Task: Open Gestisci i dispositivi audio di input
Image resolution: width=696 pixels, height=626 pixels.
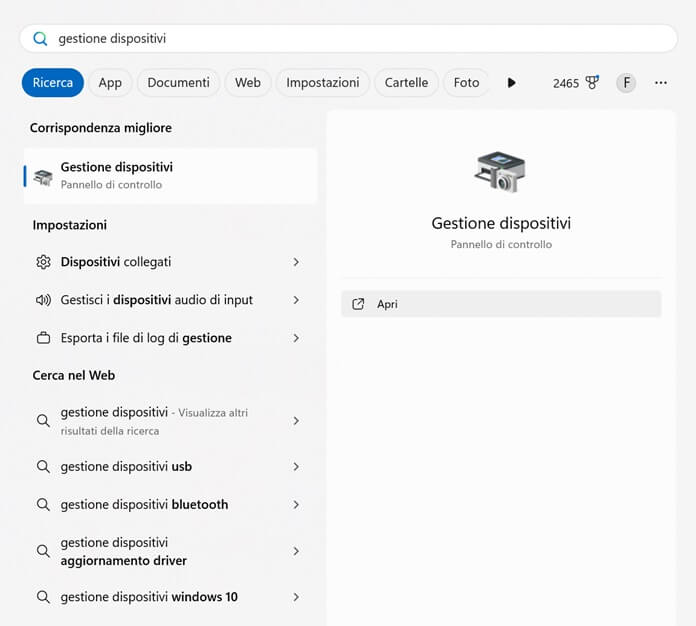Action: coord(168,300)
